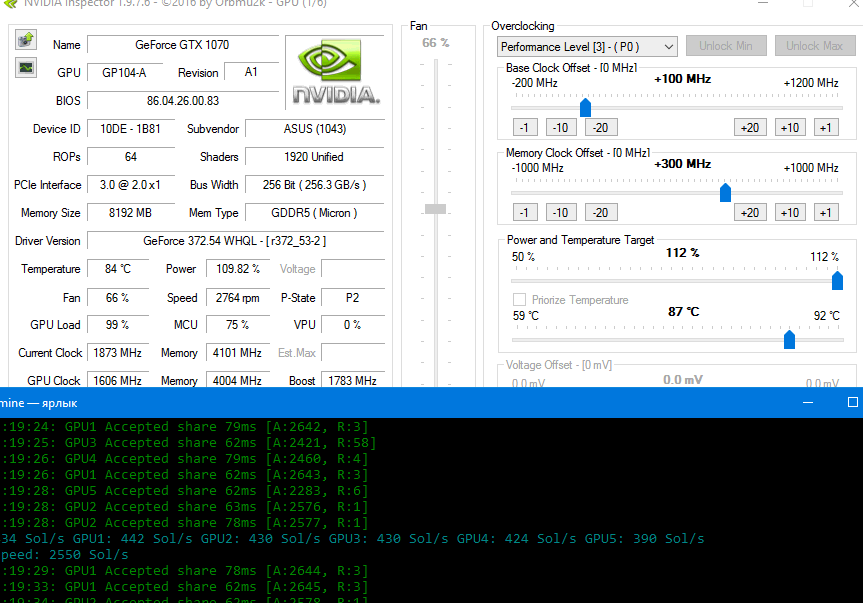The width and height of the screenshot is (863, 603).
Task: Click the GPU Load value 99 %
Action: (x=118, y=325)
